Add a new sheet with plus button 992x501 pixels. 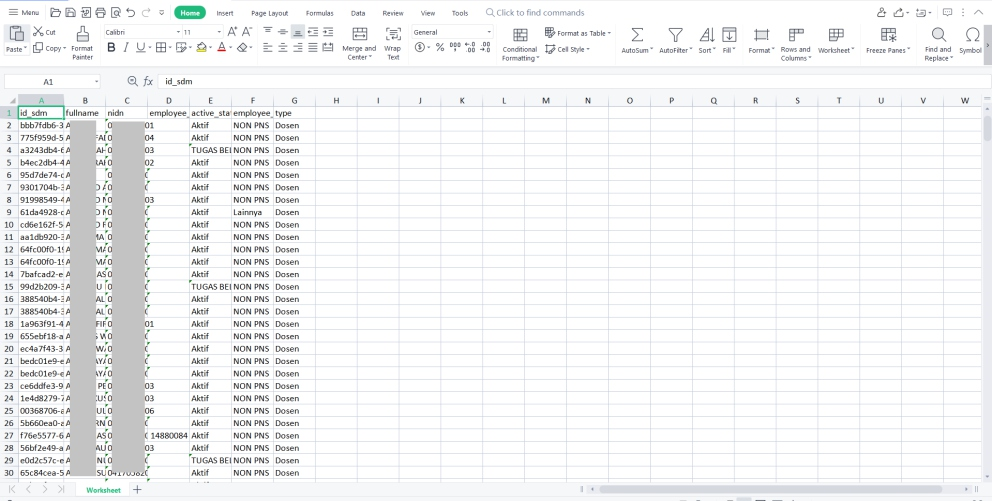pos(138,490)
